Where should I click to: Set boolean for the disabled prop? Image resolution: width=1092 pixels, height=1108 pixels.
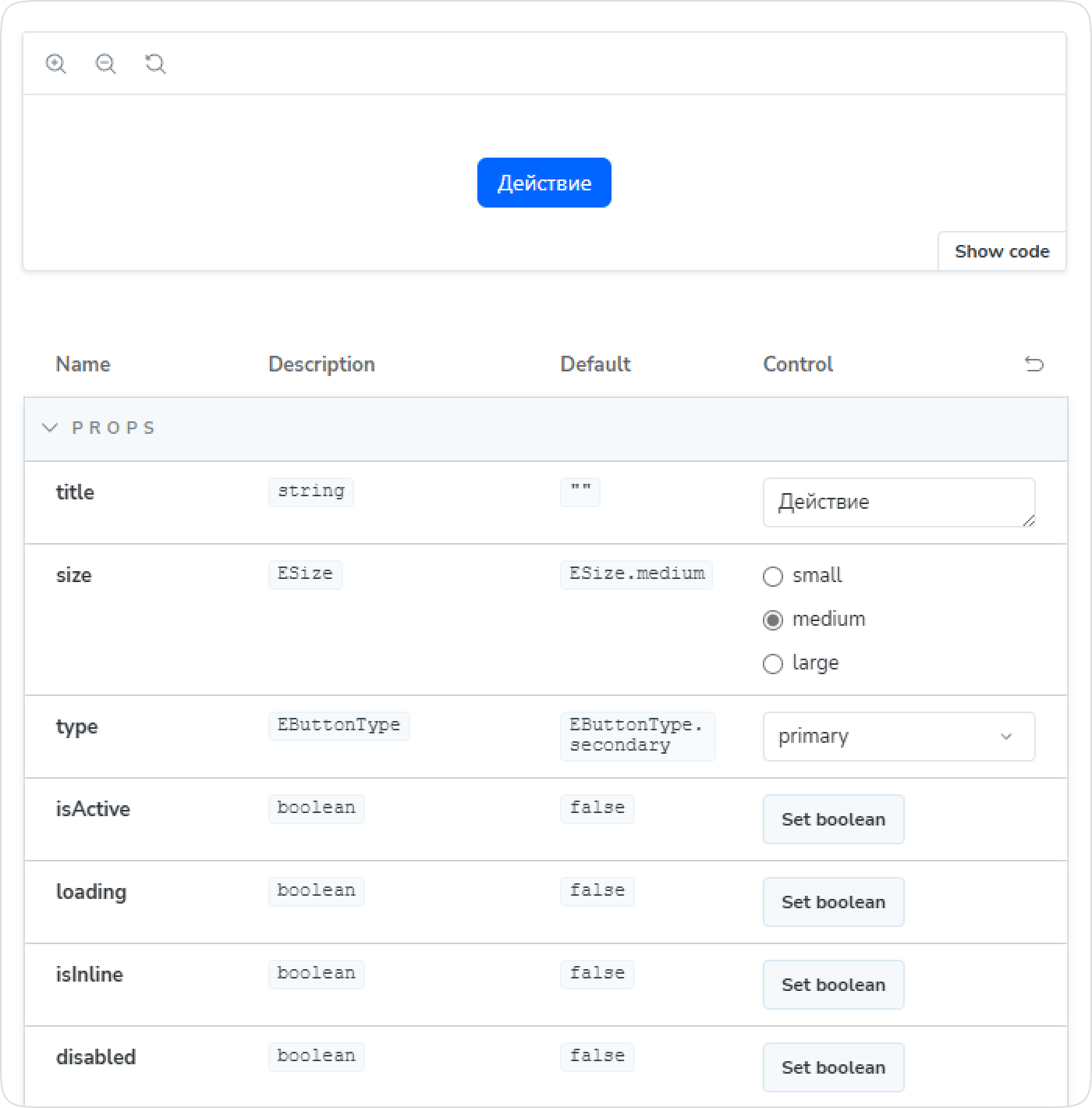[x=833, y=1067]
